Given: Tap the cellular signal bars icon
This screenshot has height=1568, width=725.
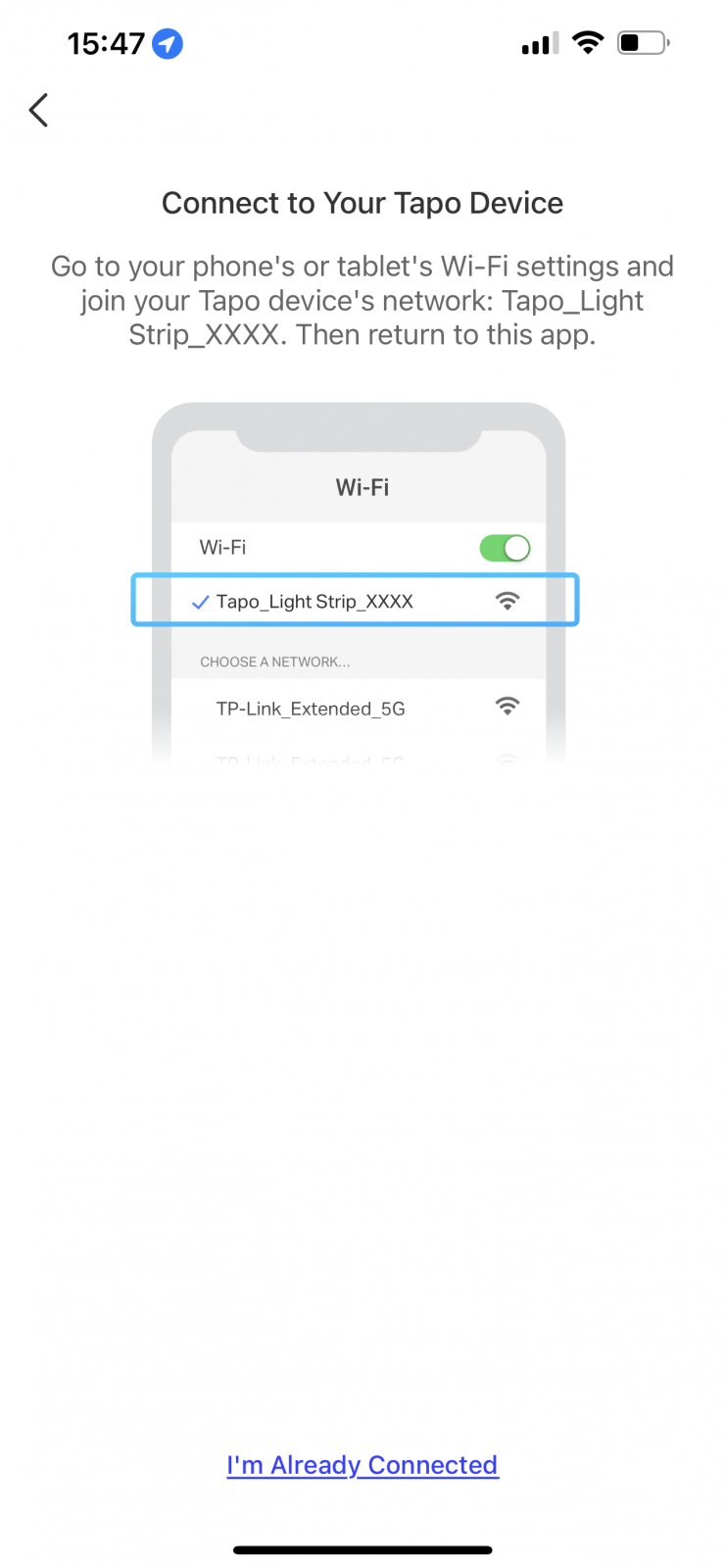Looking at the screenshot, I should click(x=540, y=43).
